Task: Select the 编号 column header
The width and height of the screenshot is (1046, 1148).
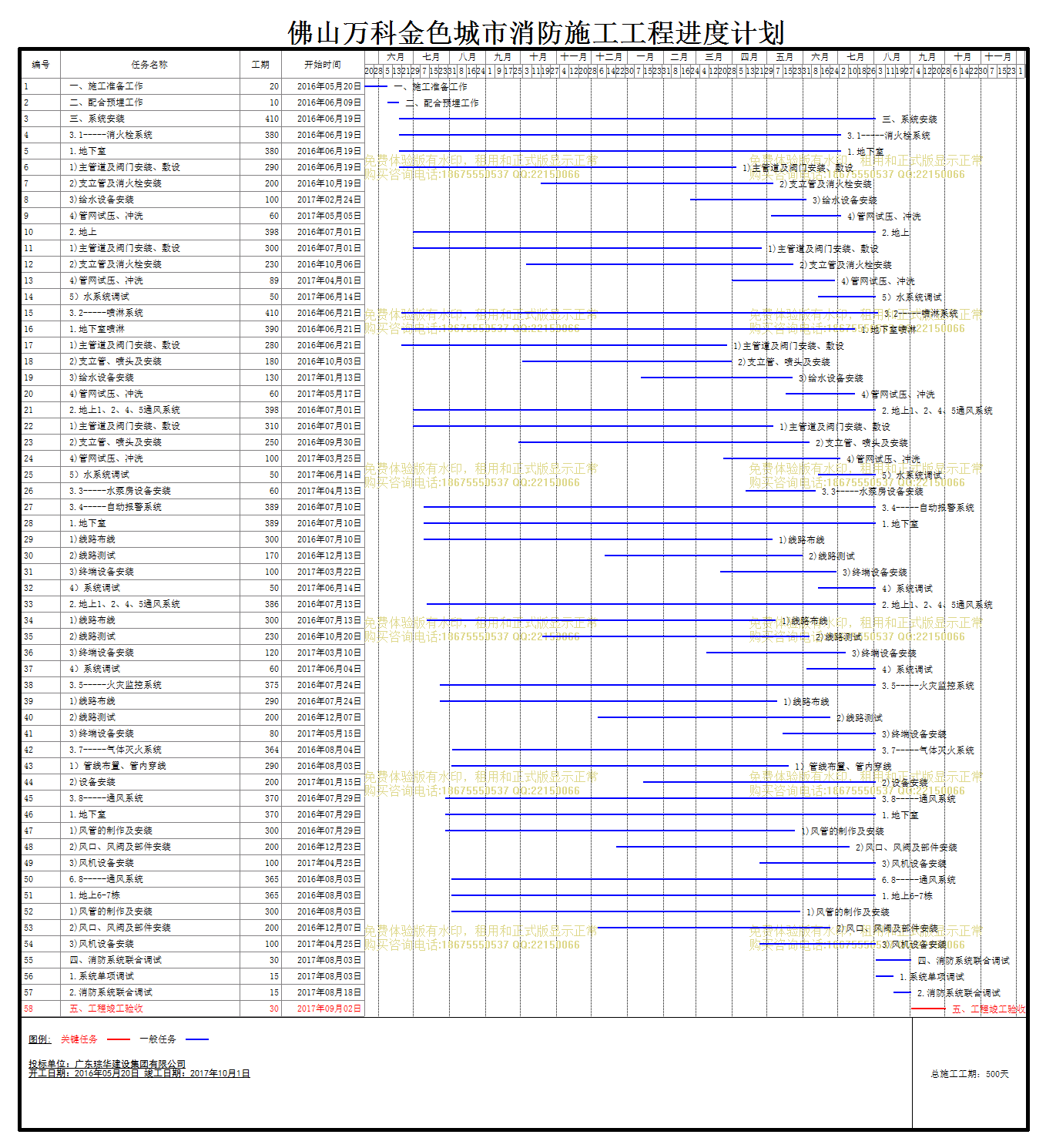Action: tap(41, 65)
